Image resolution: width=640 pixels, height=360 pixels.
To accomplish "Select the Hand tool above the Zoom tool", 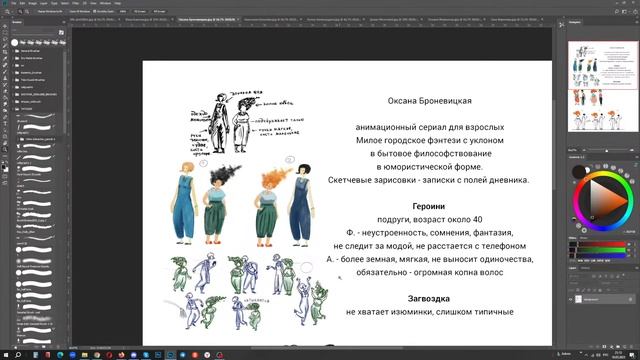I will 5,143.
